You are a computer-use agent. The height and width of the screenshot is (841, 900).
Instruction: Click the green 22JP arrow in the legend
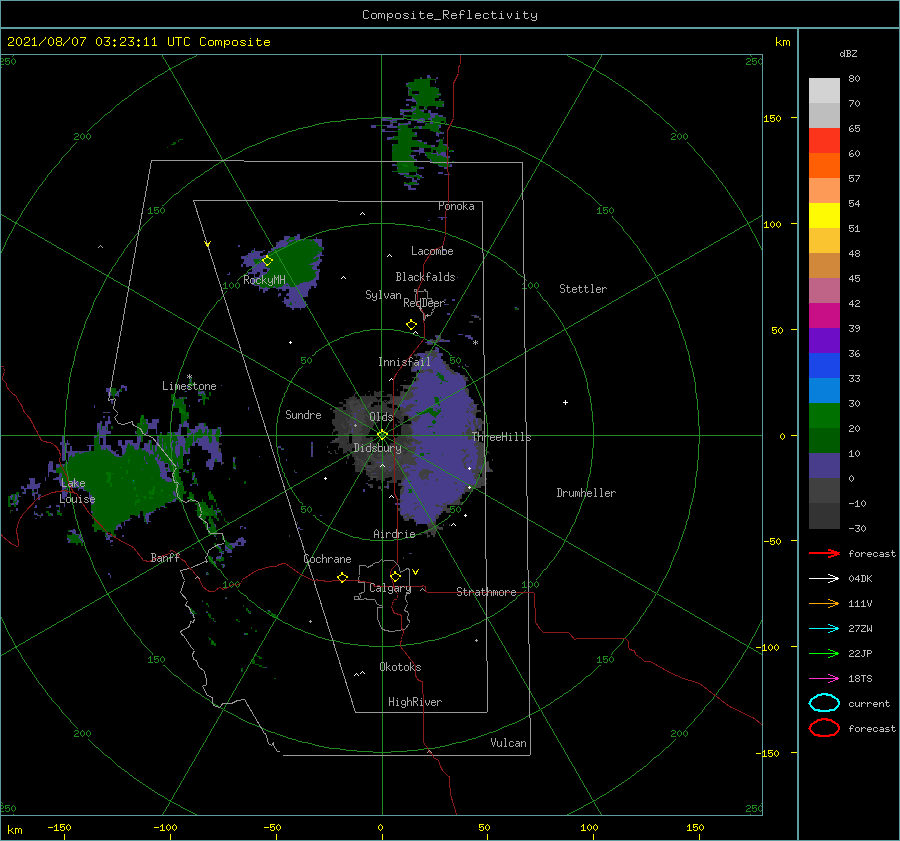(824, 653)
